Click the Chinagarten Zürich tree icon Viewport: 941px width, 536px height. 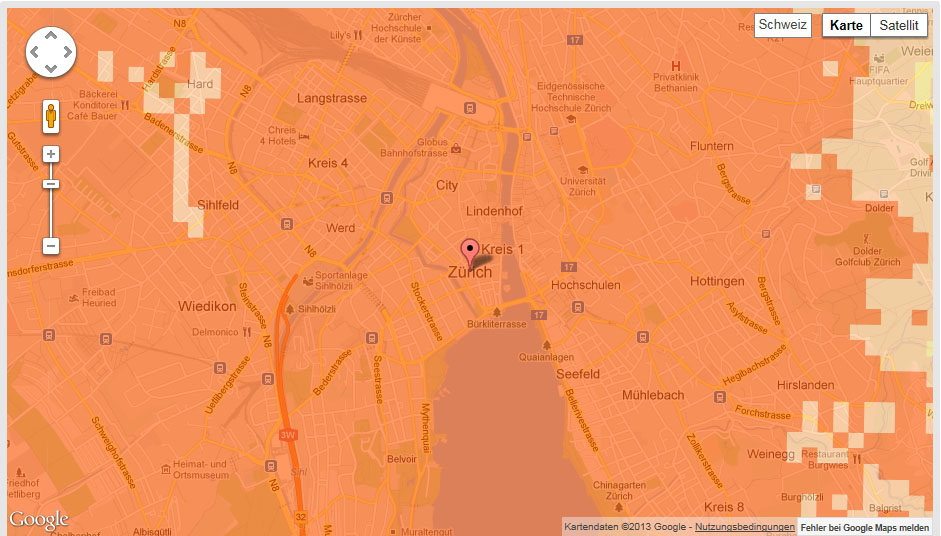click(x=619, y=508)
